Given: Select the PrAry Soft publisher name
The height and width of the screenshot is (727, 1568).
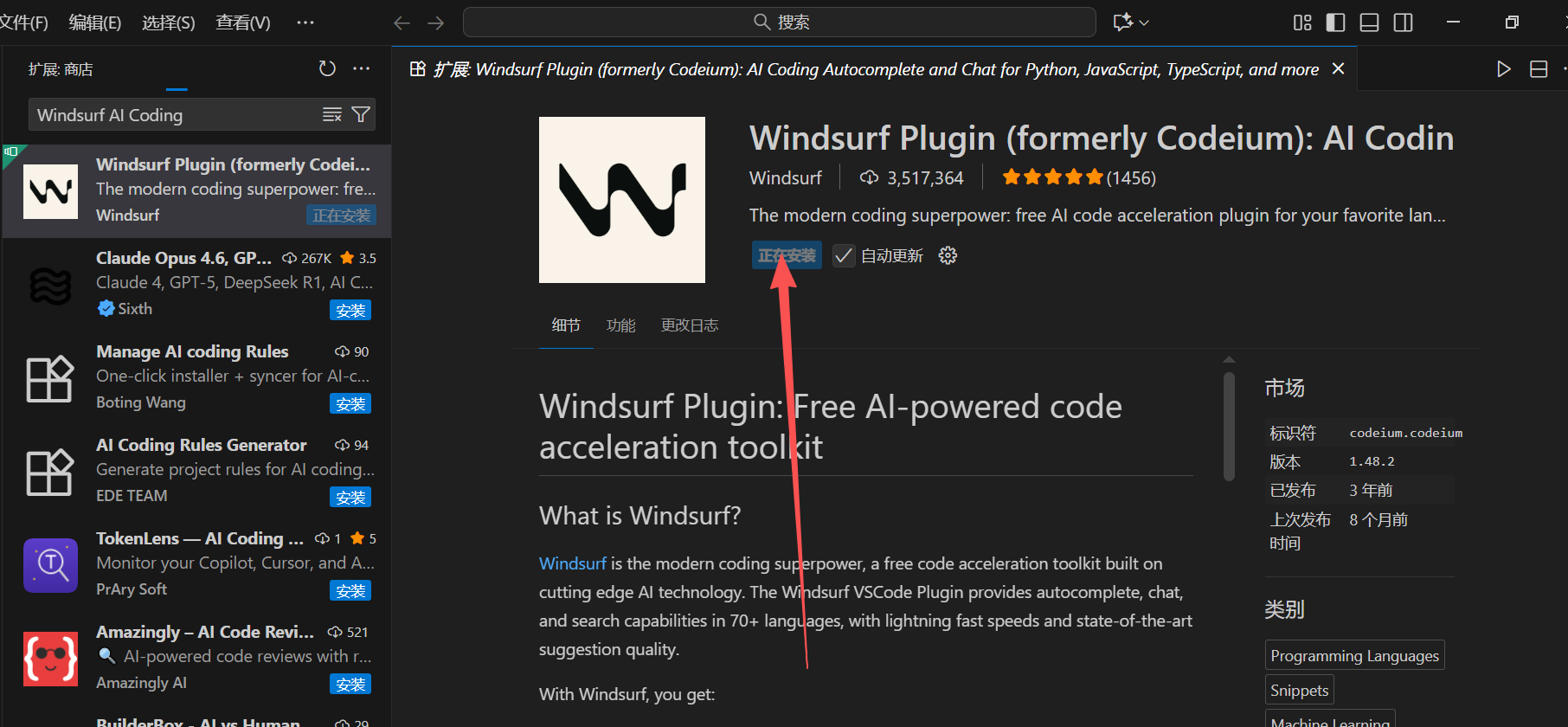Looking at the screenshot, I should [132, 589].
